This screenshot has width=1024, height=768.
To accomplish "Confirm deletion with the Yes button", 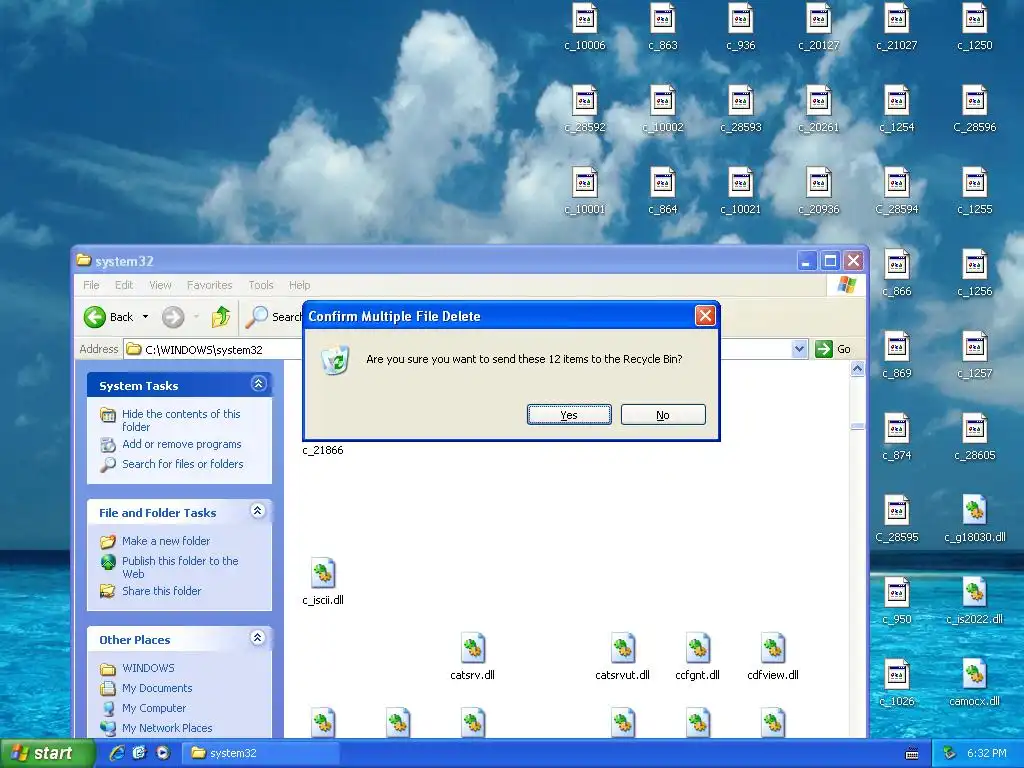I will pyautogui.click(x=569, y=415).
